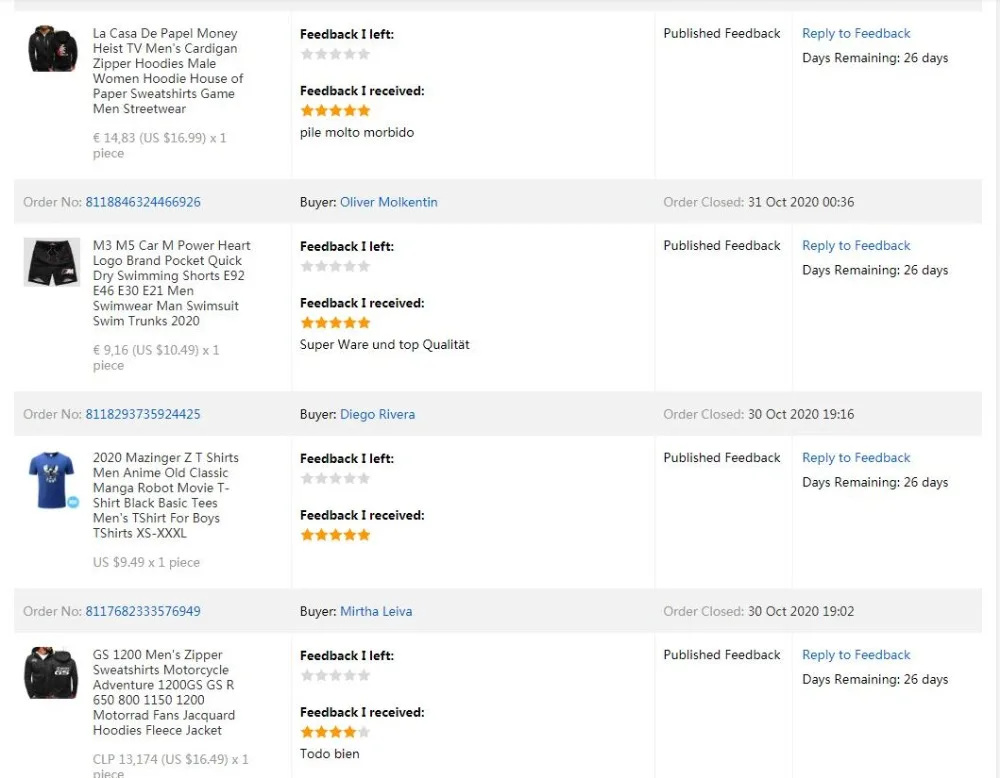Click gold received stars for the Mazinger Z shirt
This screenshot has width=1000, height=778.
[x=335, y=535]
